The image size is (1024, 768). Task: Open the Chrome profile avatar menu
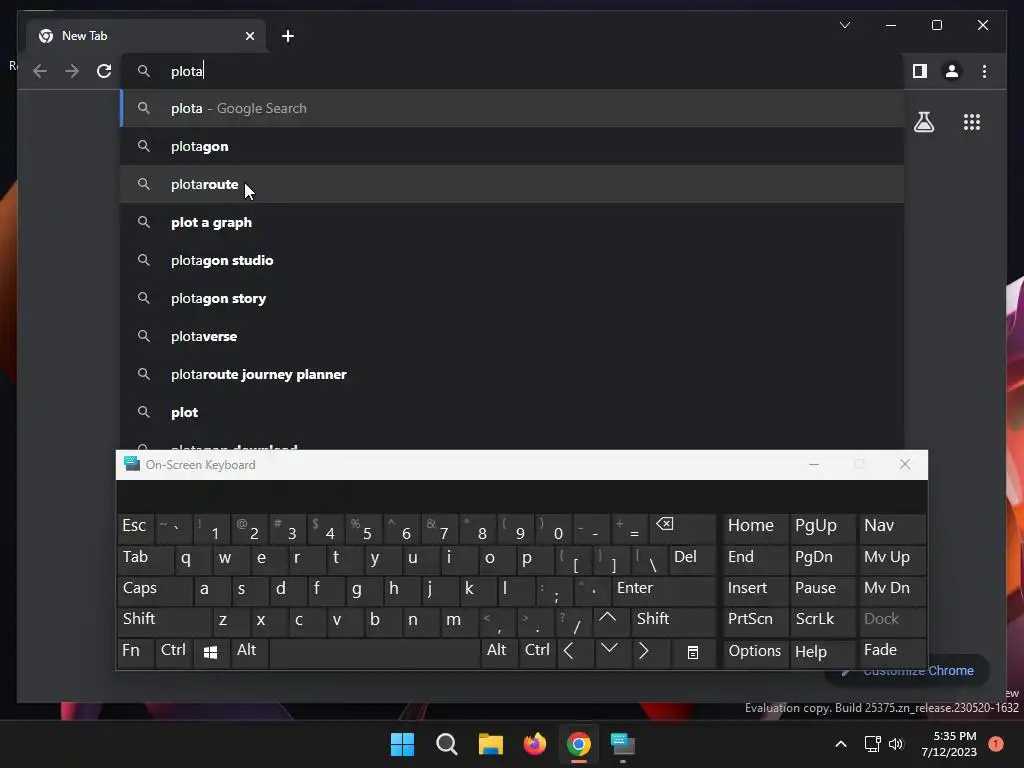pos(952,71)
